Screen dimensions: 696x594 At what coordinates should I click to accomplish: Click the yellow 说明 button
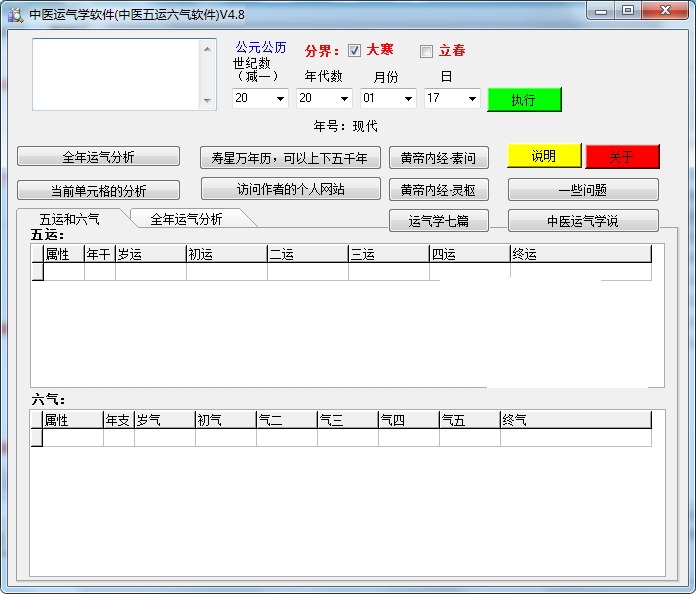point(544,156)
